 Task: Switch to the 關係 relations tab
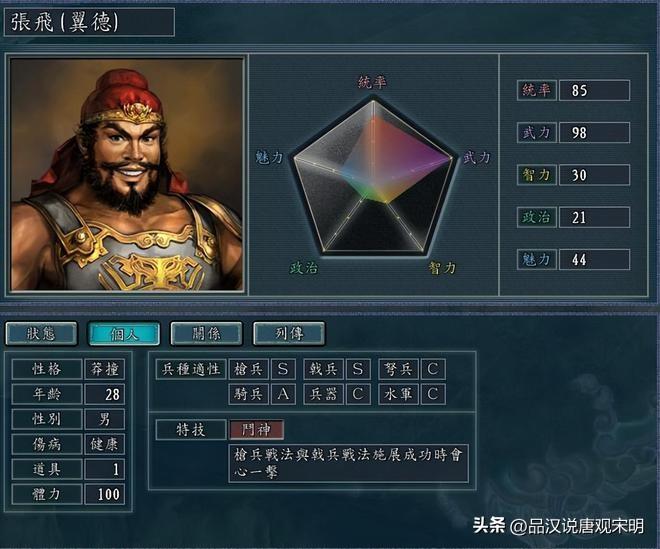tap(206, 334)
